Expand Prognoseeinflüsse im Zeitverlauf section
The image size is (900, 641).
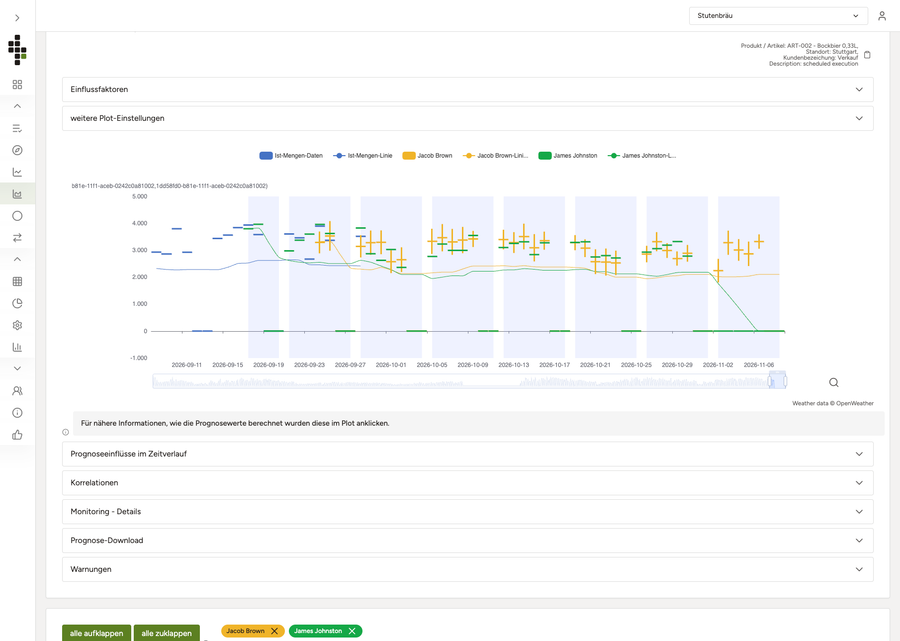[467, 454]
